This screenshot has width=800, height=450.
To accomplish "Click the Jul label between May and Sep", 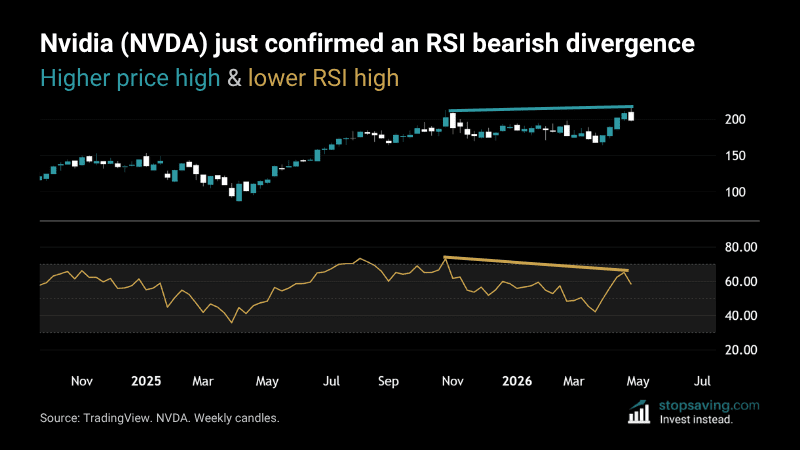I will [331, 381].
